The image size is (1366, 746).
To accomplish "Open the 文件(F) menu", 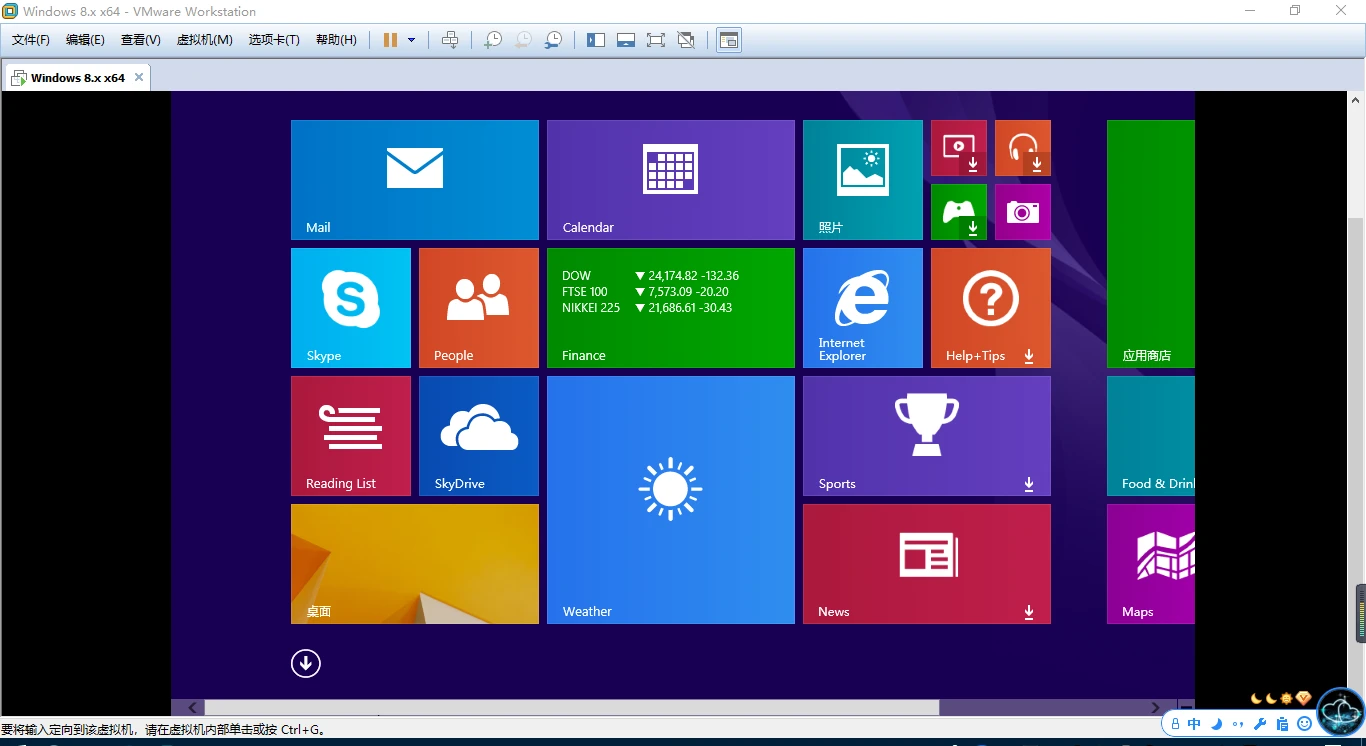I will [x=30, y=40].
